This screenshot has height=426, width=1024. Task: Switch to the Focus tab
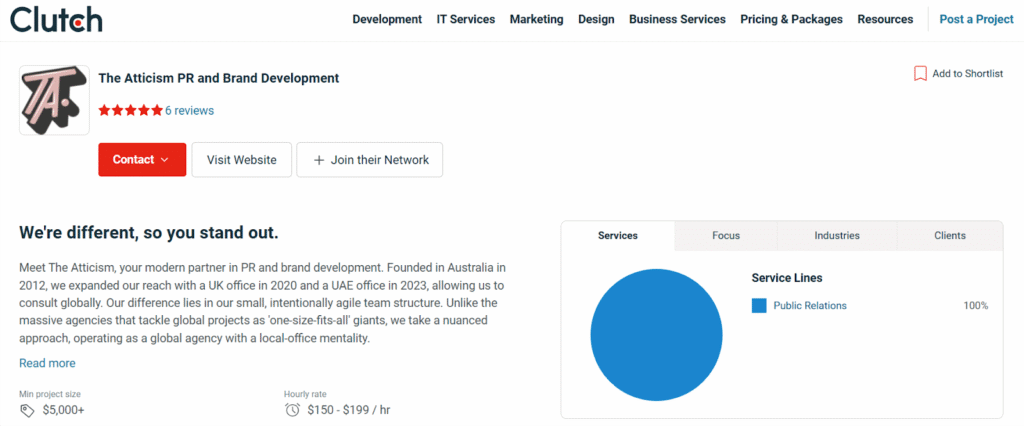[x=726, y=236]
